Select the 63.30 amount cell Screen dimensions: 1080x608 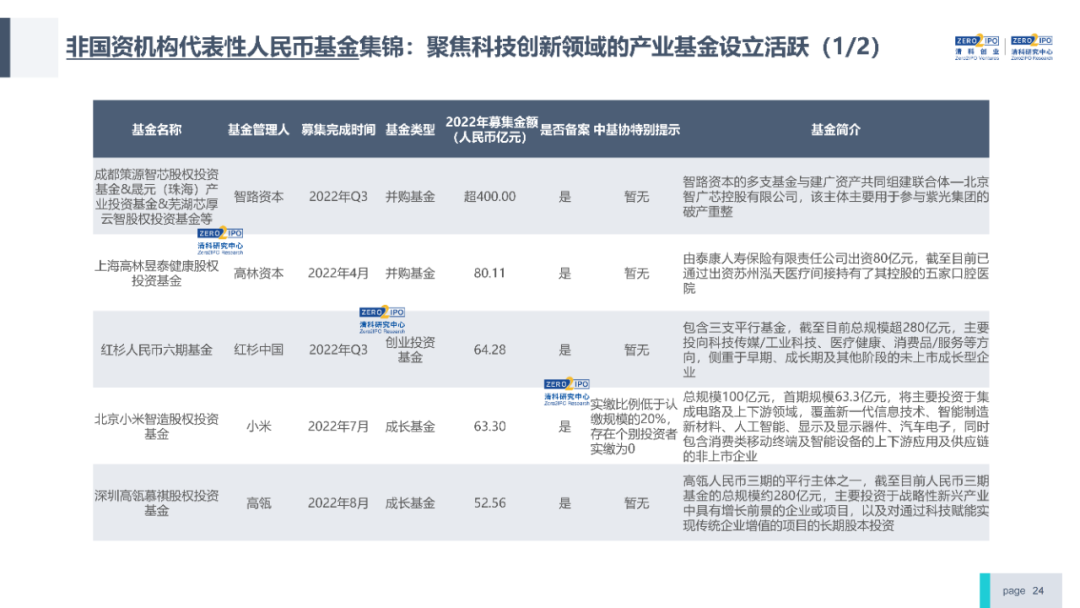(490, 426)
